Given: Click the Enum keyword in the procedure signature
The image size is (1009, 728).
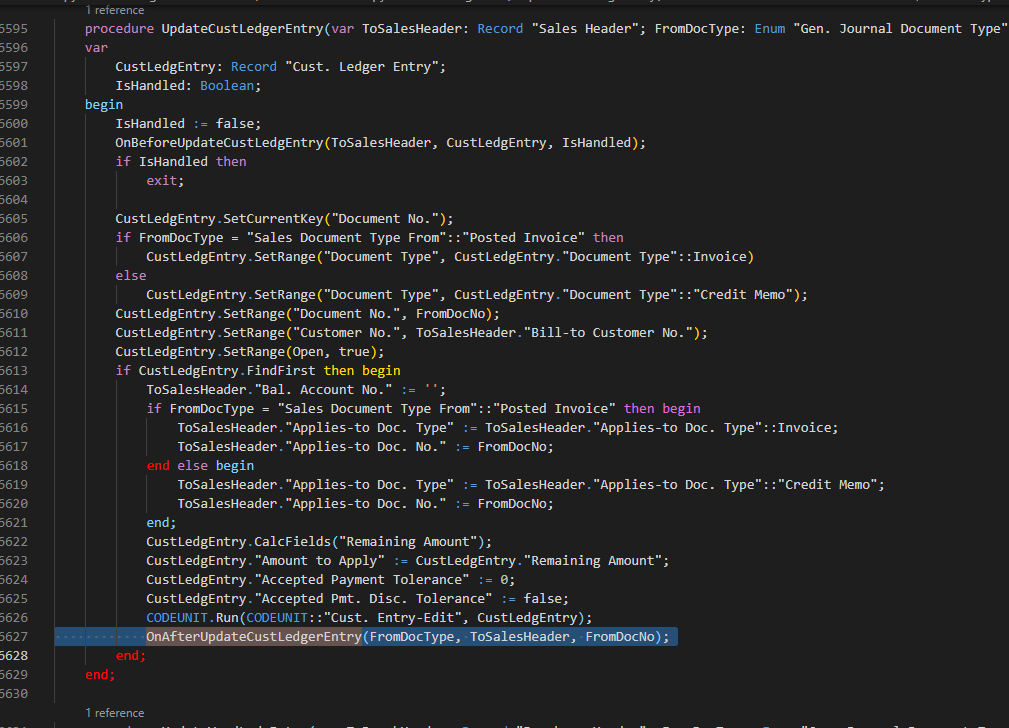Looking at the screenshot, I should (768, 28).
